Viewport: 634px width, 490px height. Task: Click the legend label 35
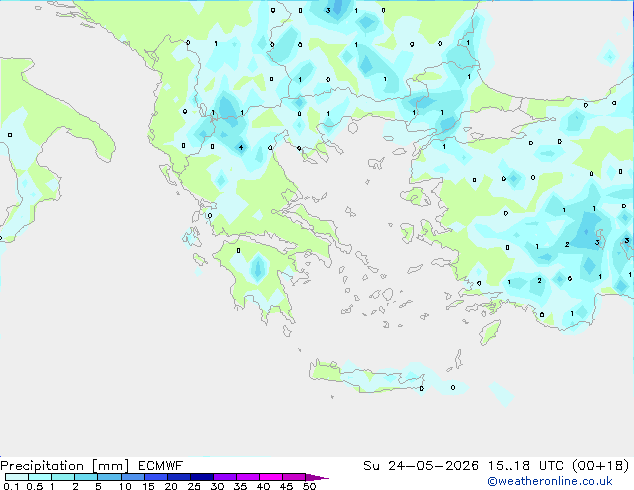pos(240,486)
